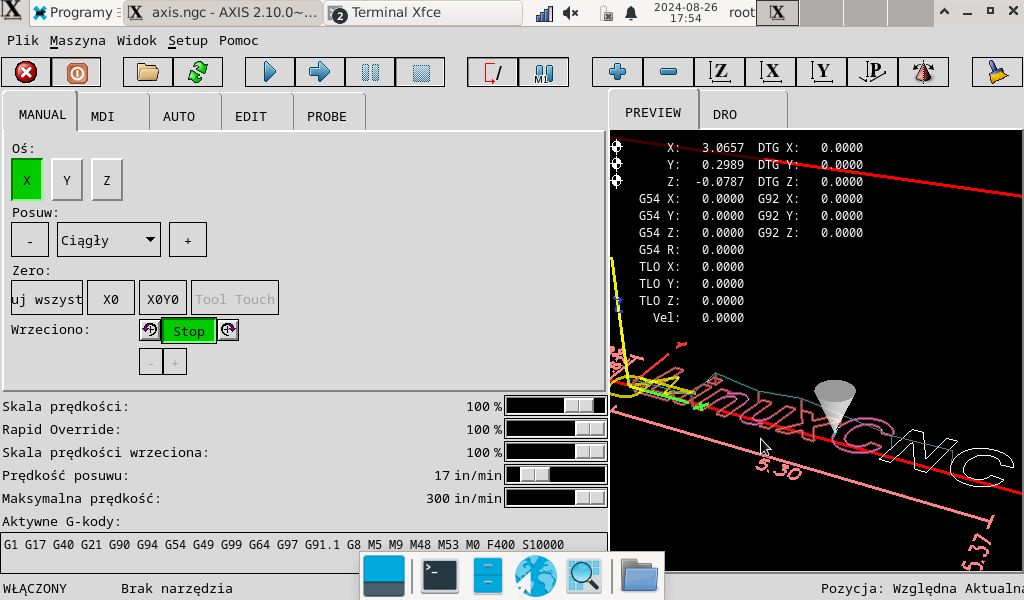Adjust Maksymalna prędkość slider

tap(556, 497)
